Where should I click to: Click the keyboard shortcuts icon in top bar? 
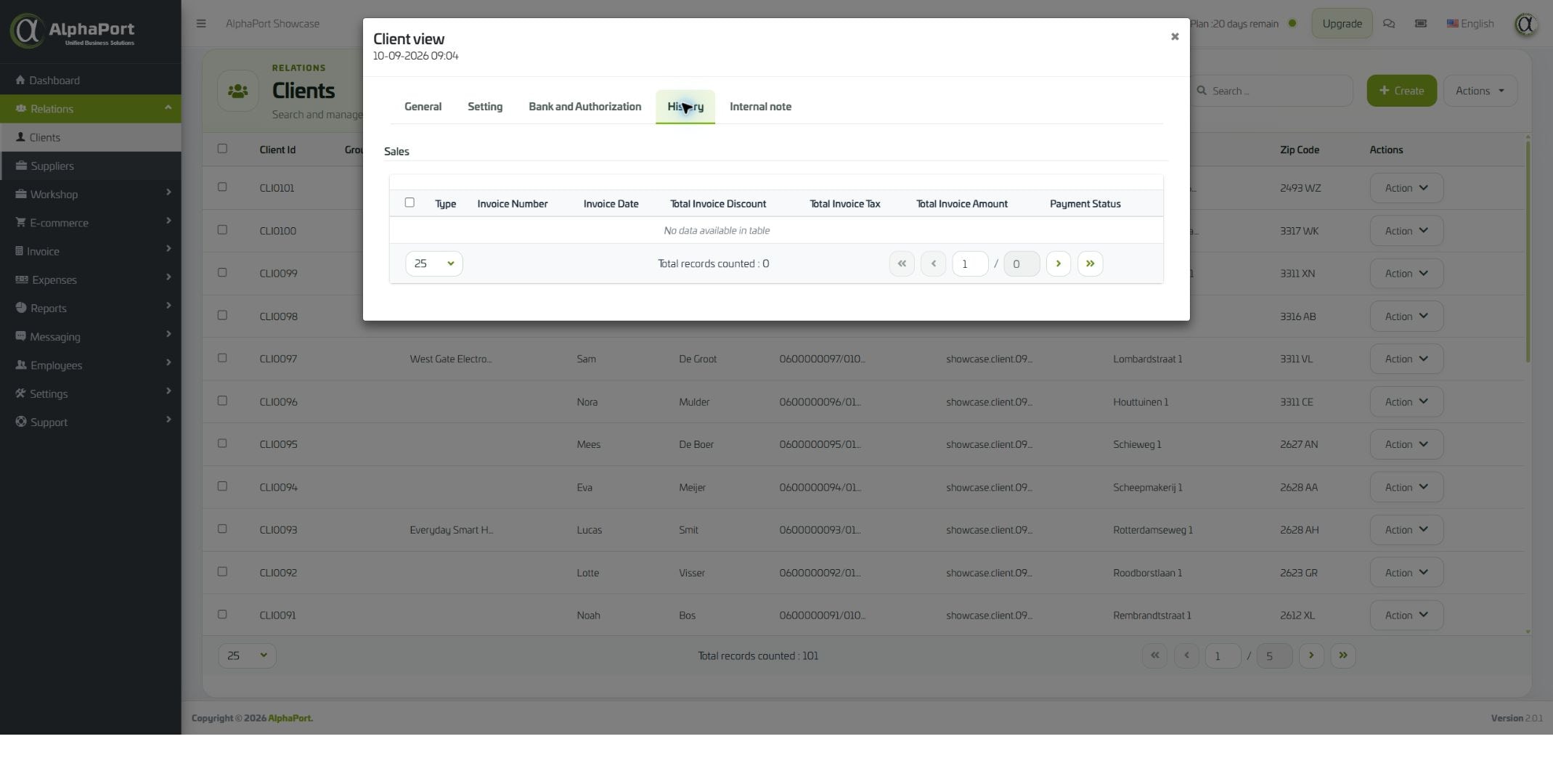(x=1421, y=23)
